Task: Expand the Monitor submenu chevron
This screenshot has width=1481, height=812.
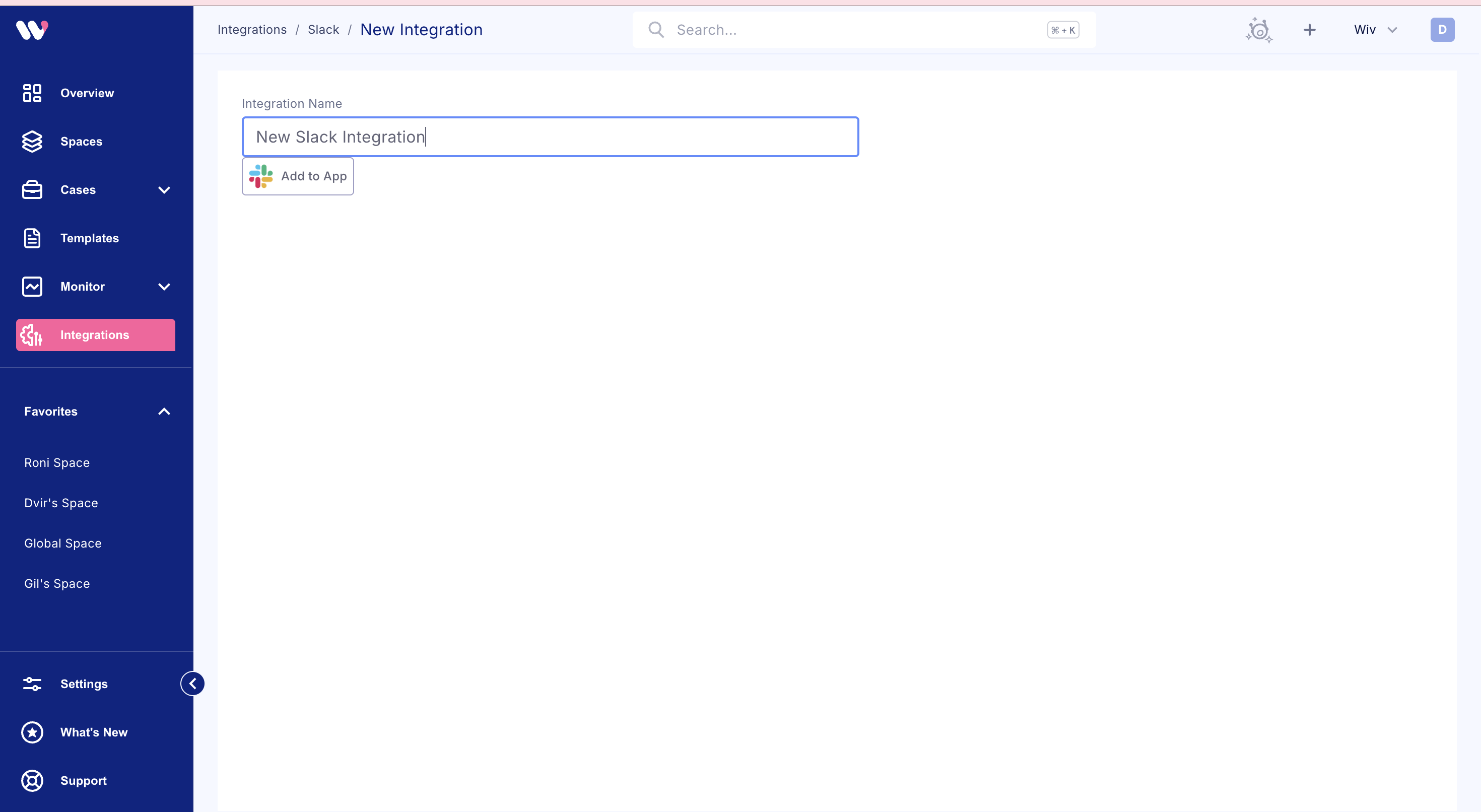Action: (x=164, y=287)
